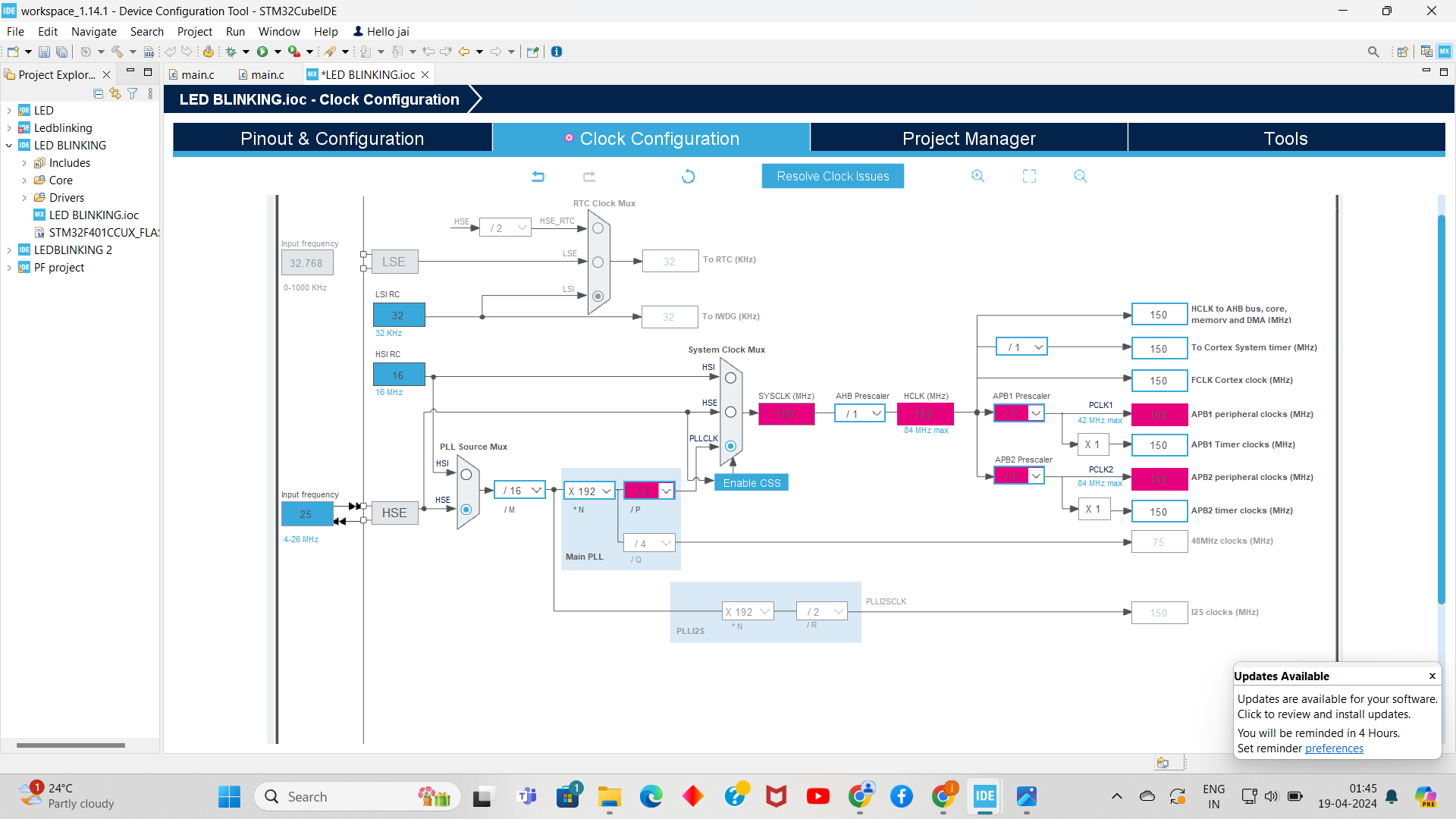The height and width of the screenshot is (819, 1456).
Task: Expand the LED BLINKING tree item
Action: (x=7, y=145)
